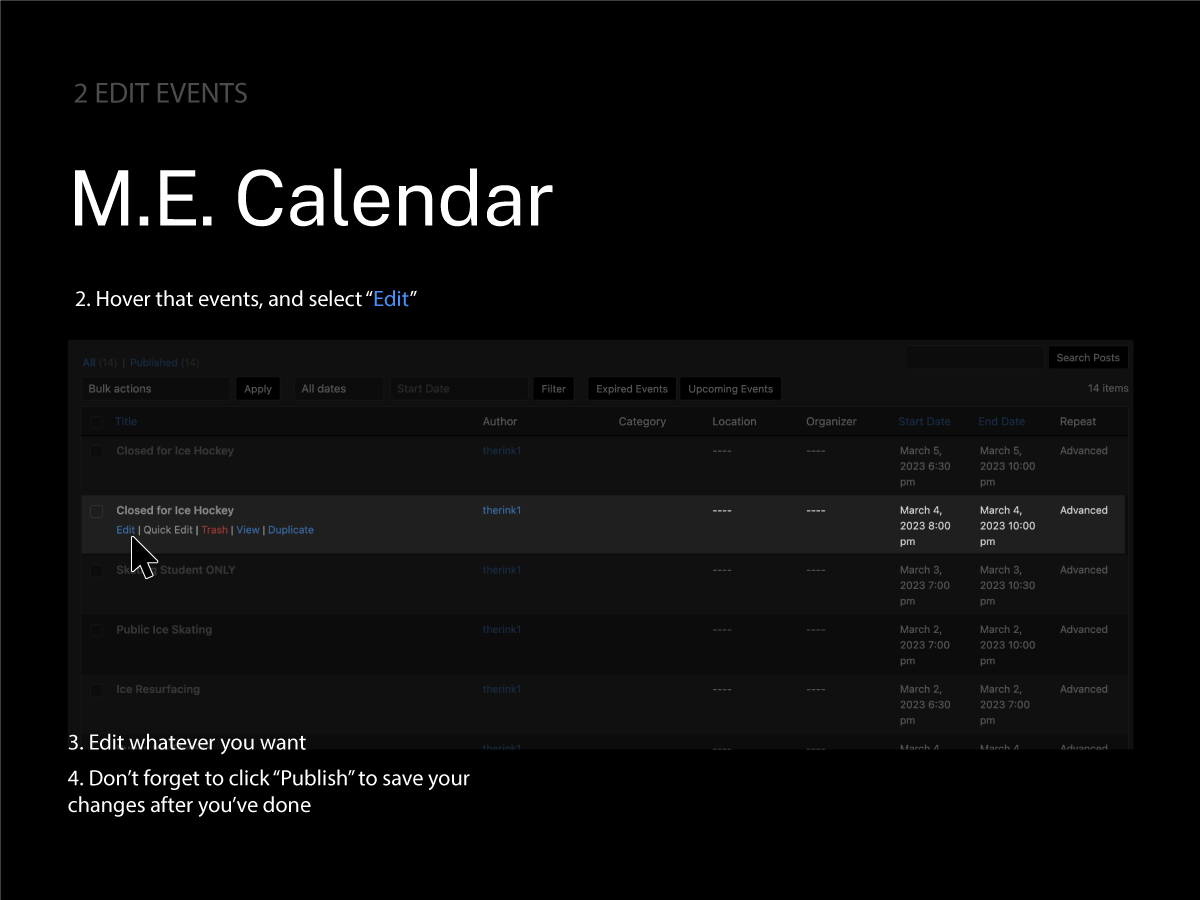
Task: Click the start date March 5, 2023 6:30 pm
Action: (925, 466)
